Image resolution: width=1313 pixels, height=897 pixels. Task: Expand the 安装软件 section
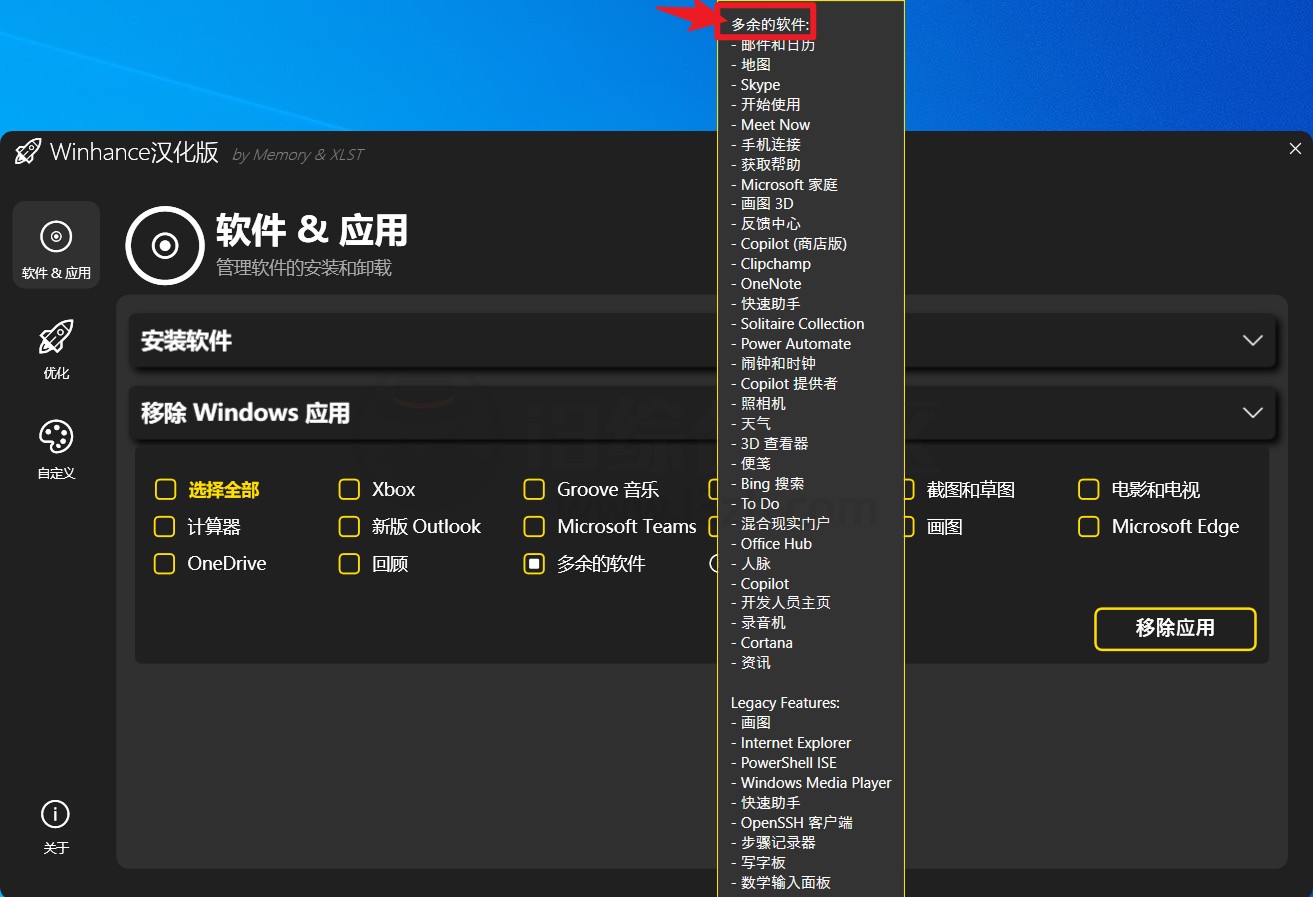(1253, 340)
